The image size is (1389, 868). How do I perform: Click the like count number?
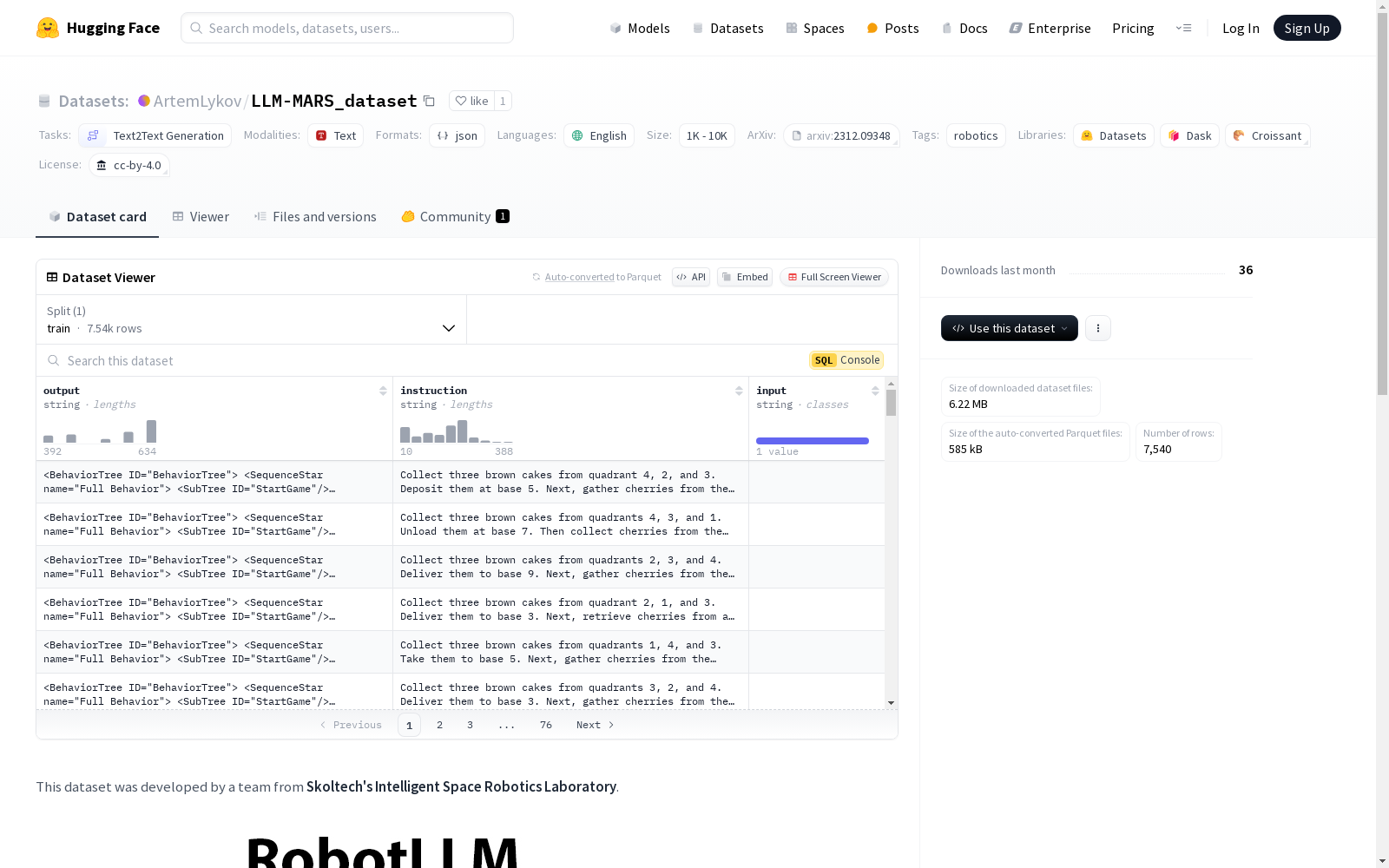(x=503, y=101)
